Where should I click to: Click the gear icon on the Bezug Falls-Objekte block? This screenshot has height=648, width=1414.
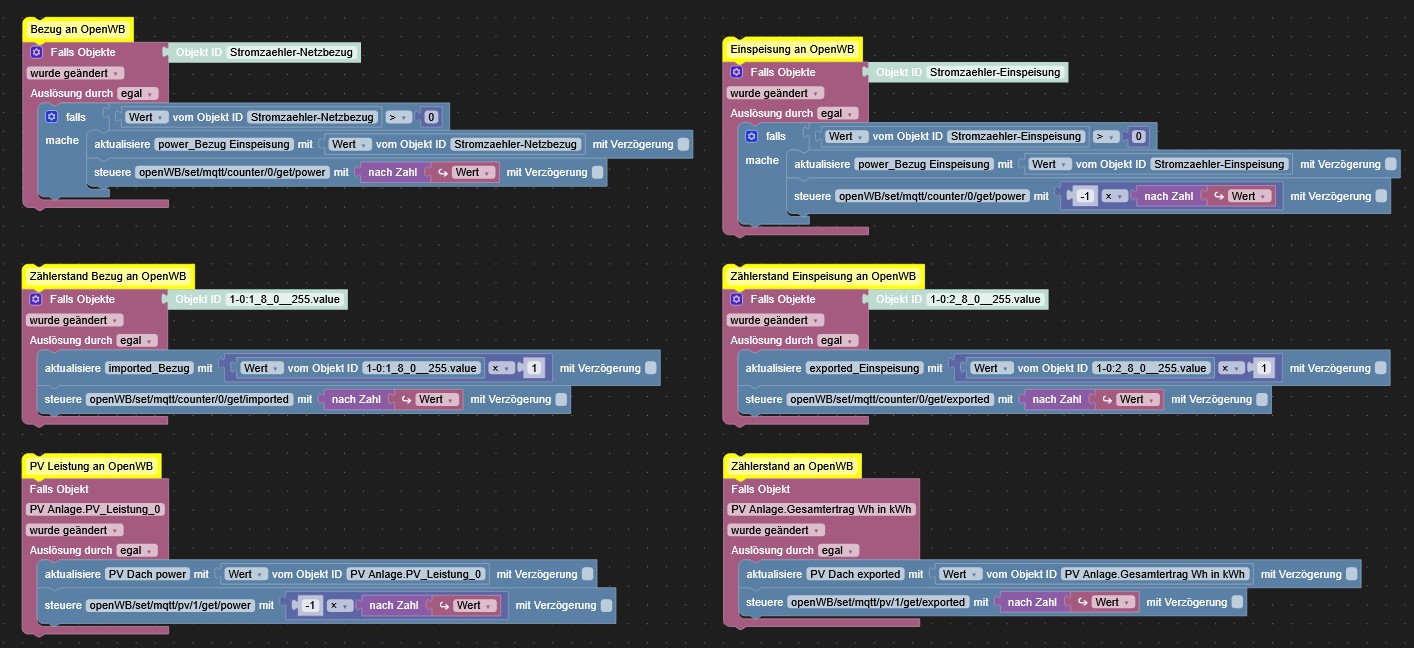coord(37,51)
